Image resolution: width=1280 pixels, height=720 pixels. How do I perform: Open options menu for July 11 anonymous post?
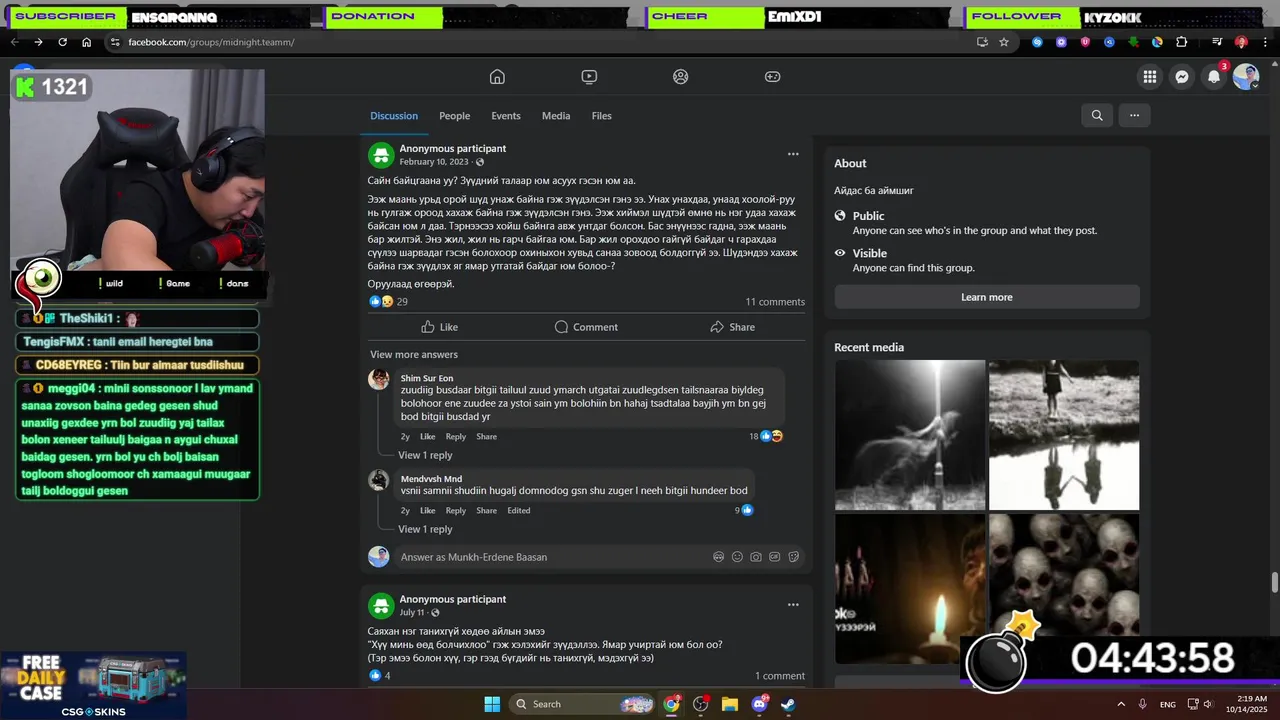(x=793, y=605)
